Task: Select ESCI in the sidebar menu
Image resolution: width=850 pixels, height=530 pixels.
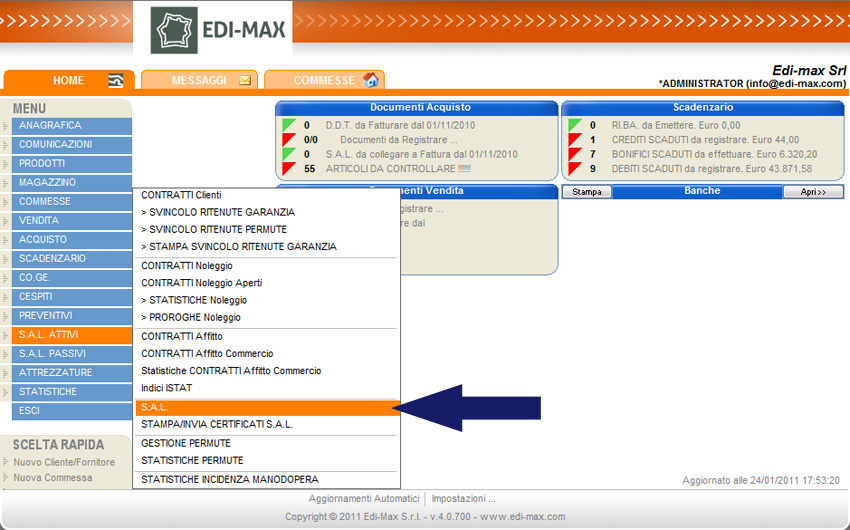Action: tap(72, 411)
